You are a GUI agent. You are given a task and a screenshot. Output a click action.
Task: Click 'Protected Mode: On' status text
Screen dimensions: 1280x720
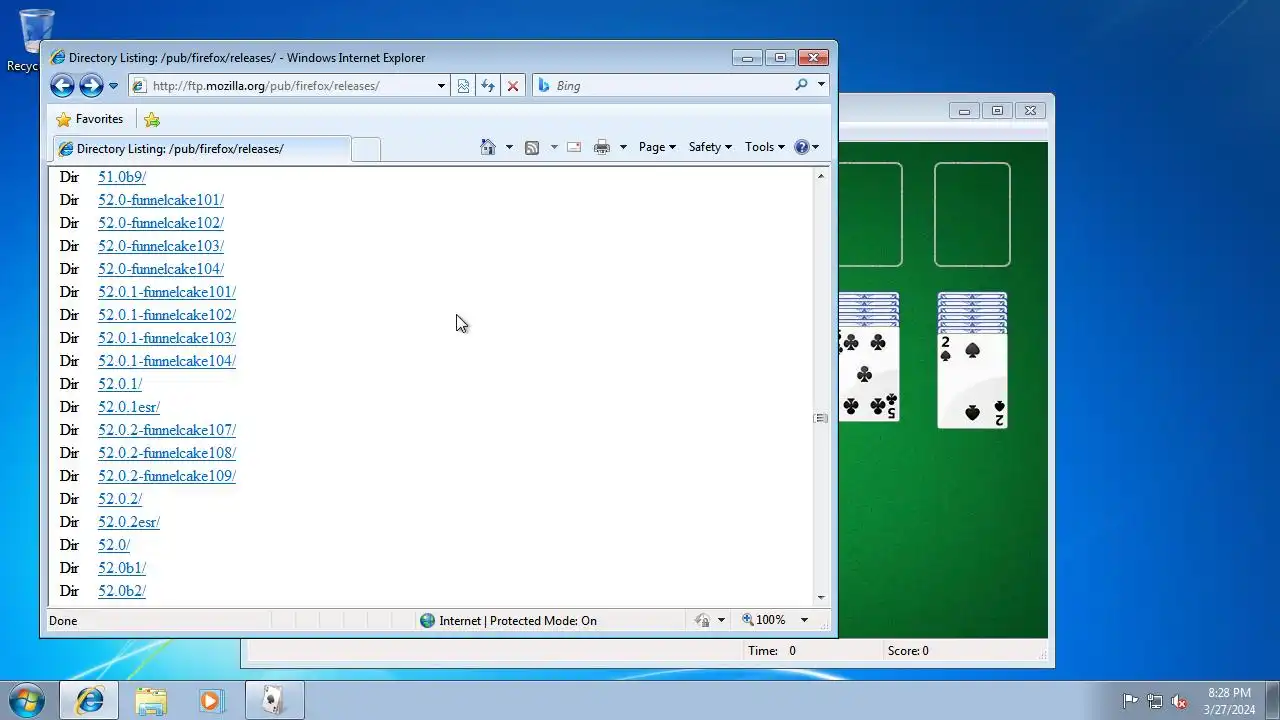coord(543,621)
